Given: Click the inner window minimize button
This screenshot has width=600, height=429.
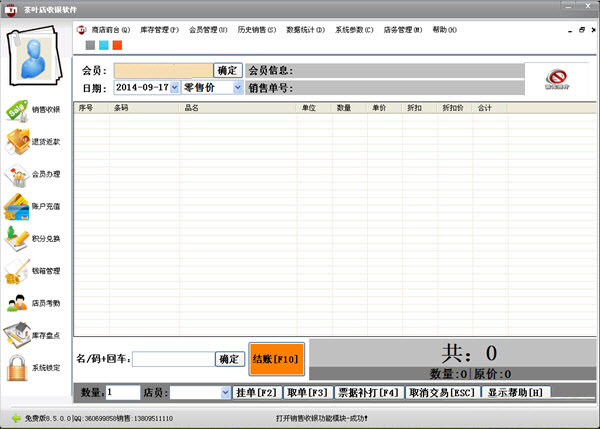Looking at the screenshot, I should 570,31.
